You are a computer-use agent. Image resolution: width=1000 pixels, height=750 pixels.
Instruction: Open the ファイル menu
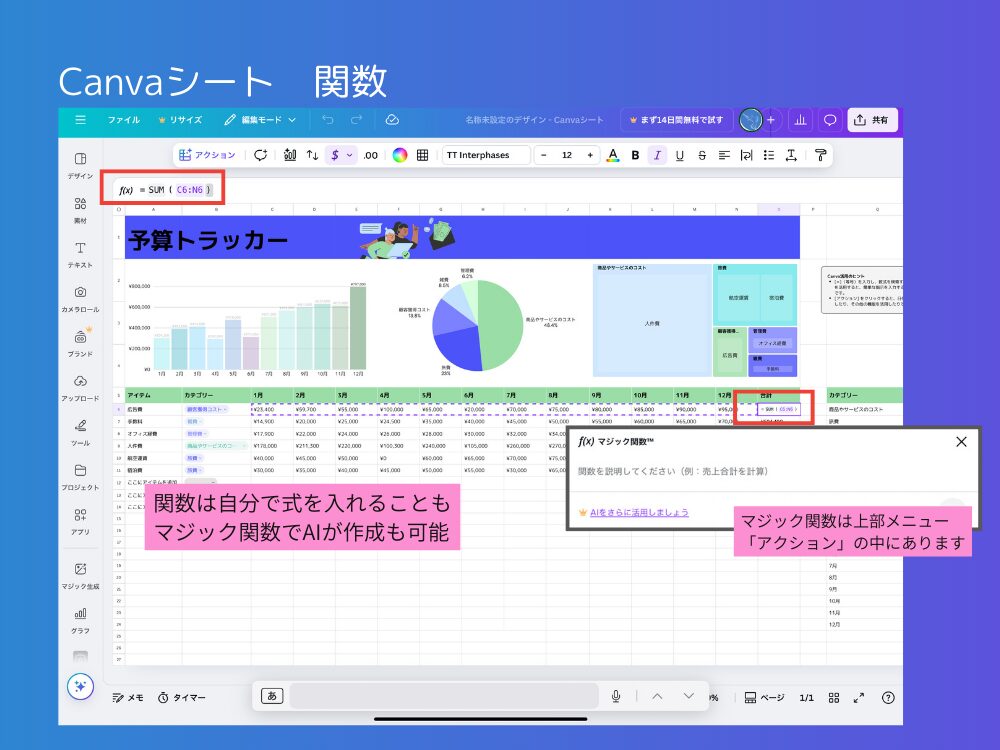click(x=122, y=120)
